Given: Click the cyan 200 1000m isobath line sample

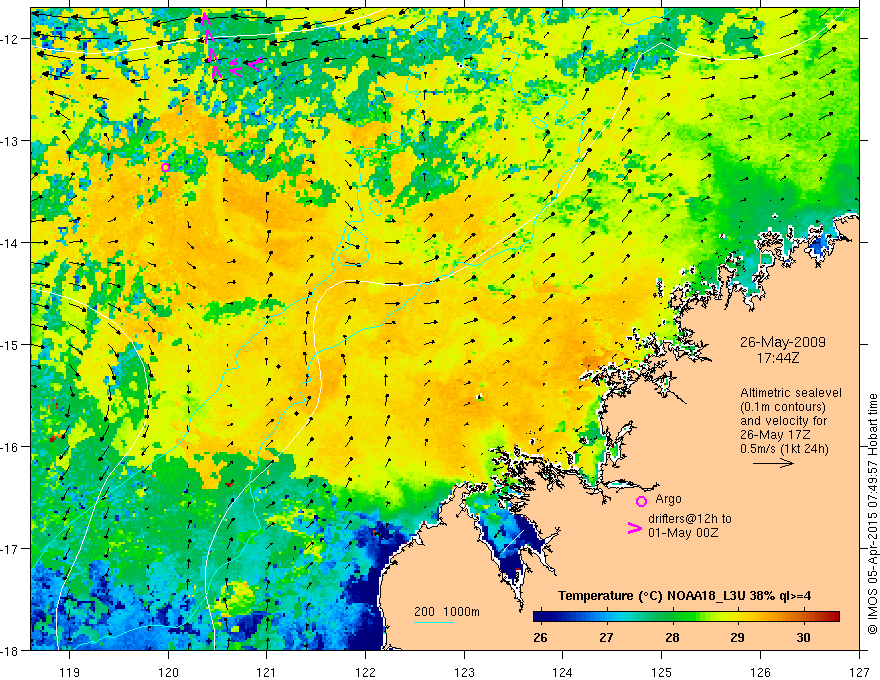Looking at the screenshot, I should click(434, 622).
